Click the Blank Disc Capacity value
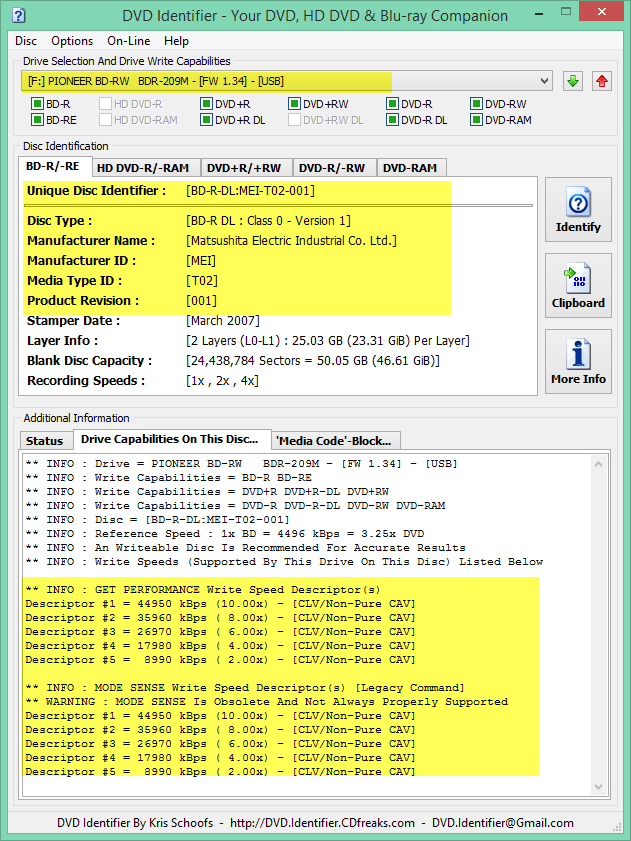Image resolution: width=631 pixels, height=841 pixels. click(x=313, y=360)
